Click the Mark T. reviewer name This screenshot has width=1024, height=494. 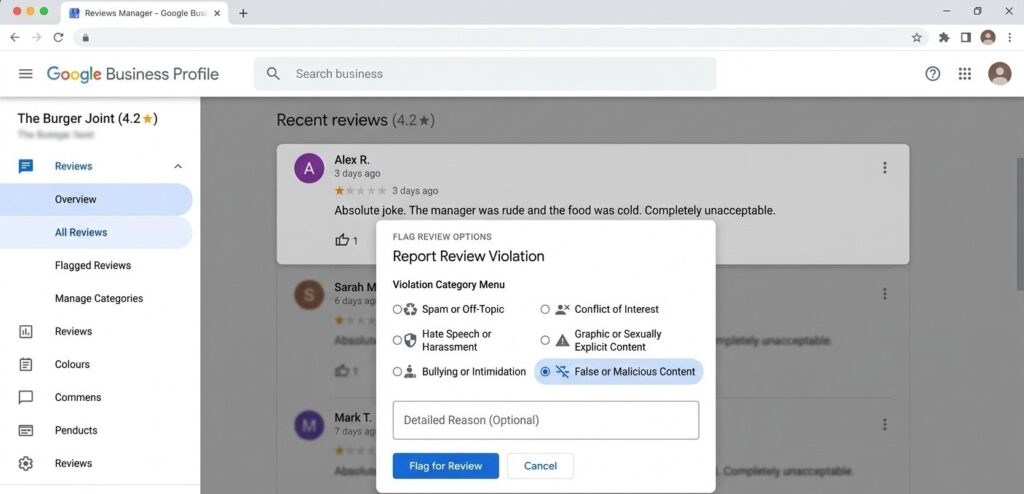353,418
